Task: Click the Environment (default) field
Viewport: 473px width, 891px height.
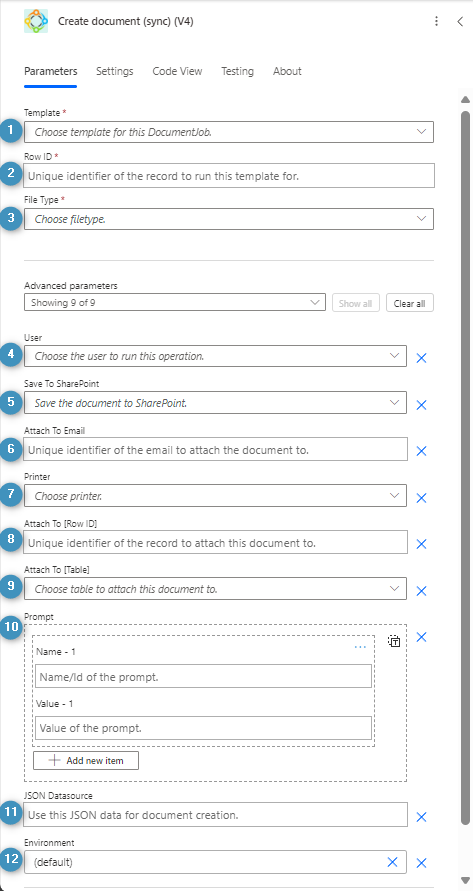Action: (x=215, y=861)
